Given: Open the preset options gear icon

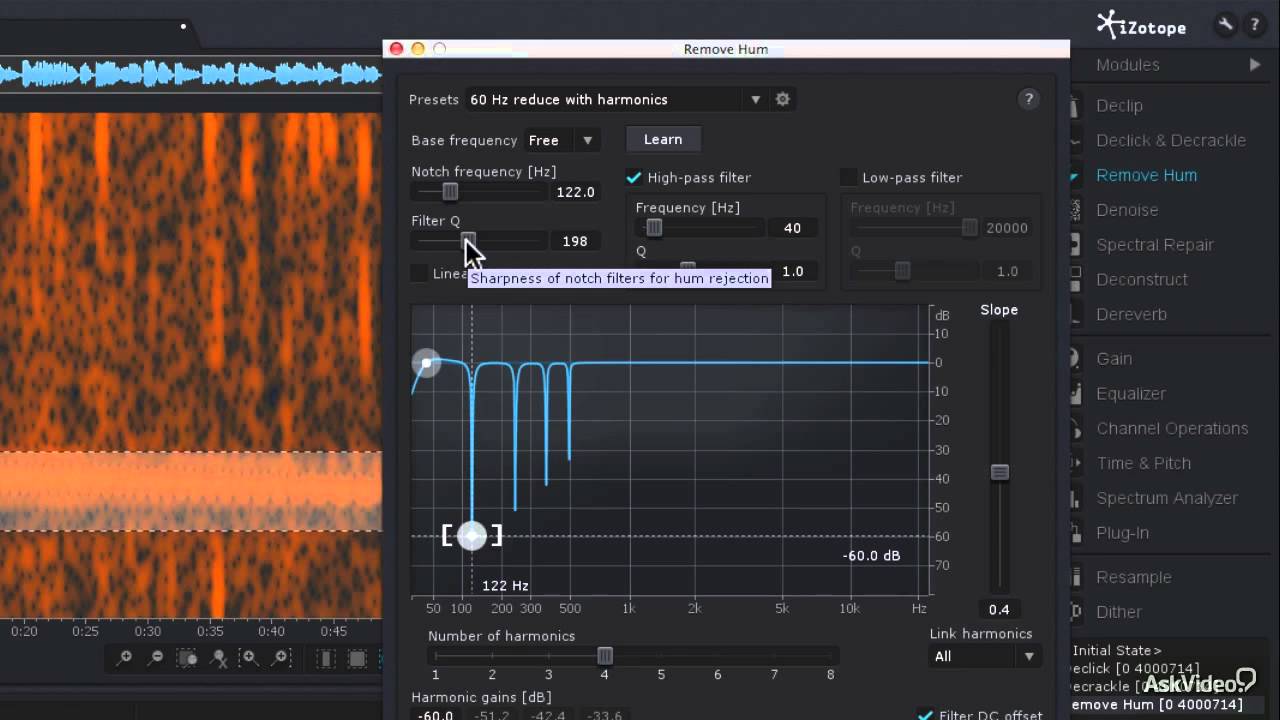Looking at the screenshot, I should tap(783, 99).
